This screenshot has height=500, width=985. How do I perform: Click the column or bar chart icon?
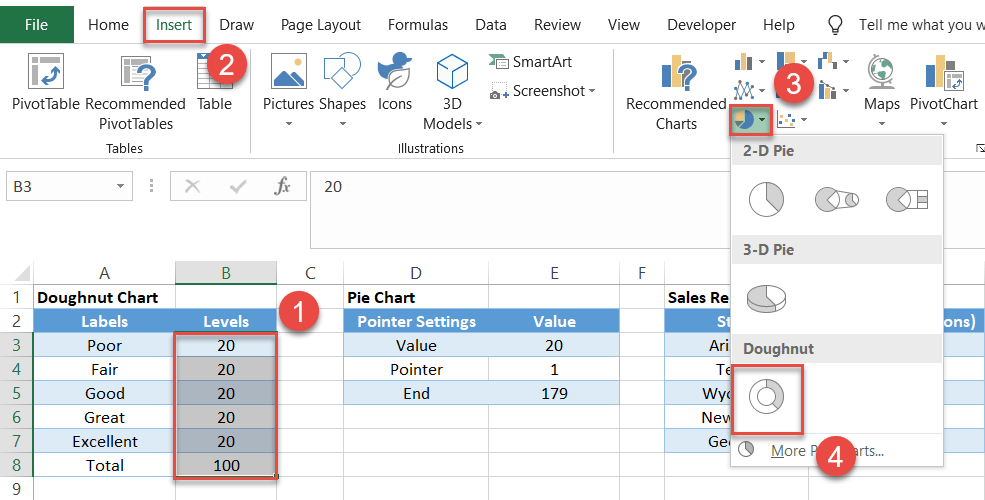pos(744,62)
